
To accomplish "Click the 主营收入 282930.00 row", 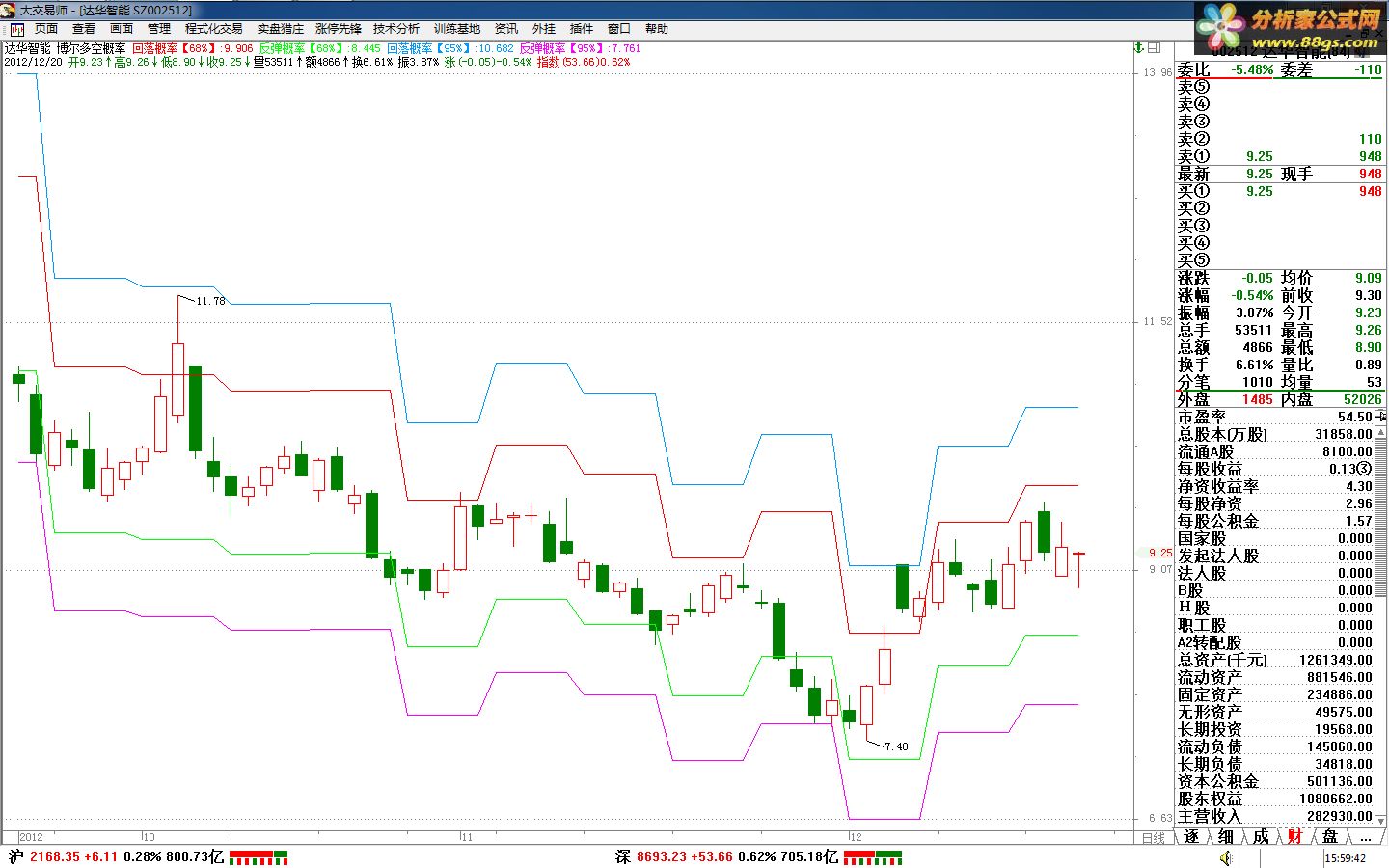I will [x=1275, y=816].
